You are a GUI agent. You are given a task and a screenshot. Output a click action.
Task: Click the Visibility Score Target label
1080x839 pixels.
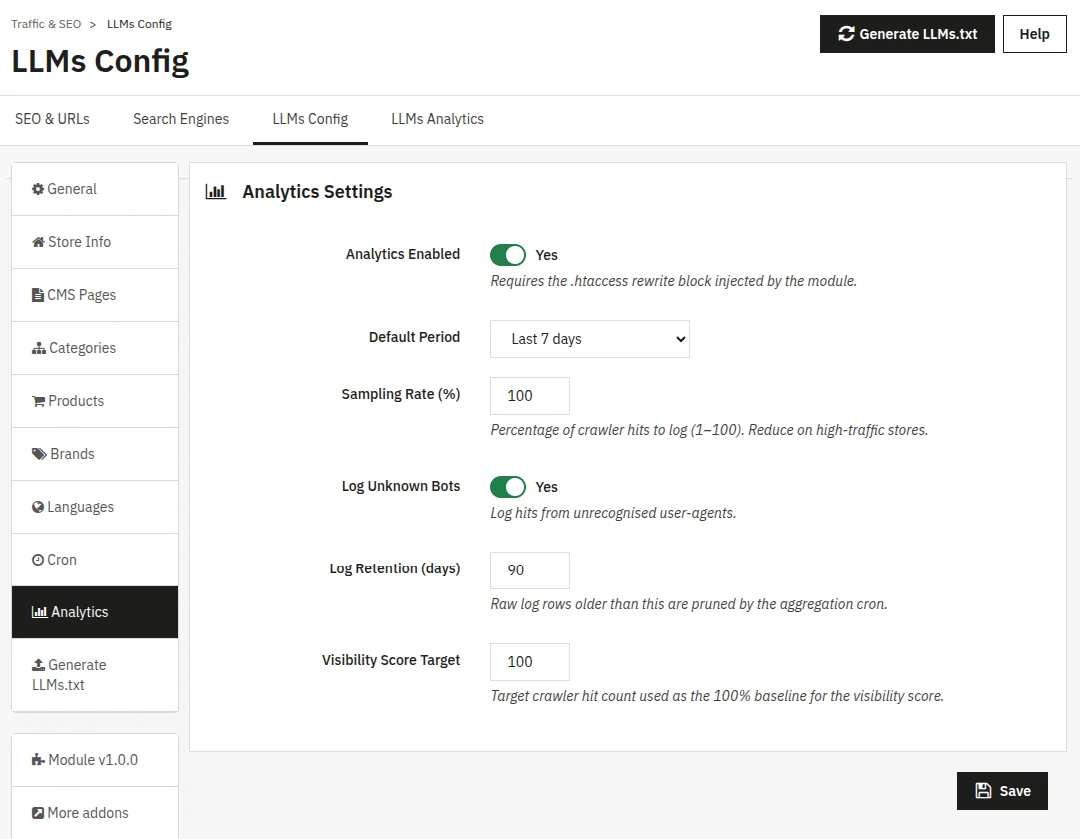(x=391, y=660)
